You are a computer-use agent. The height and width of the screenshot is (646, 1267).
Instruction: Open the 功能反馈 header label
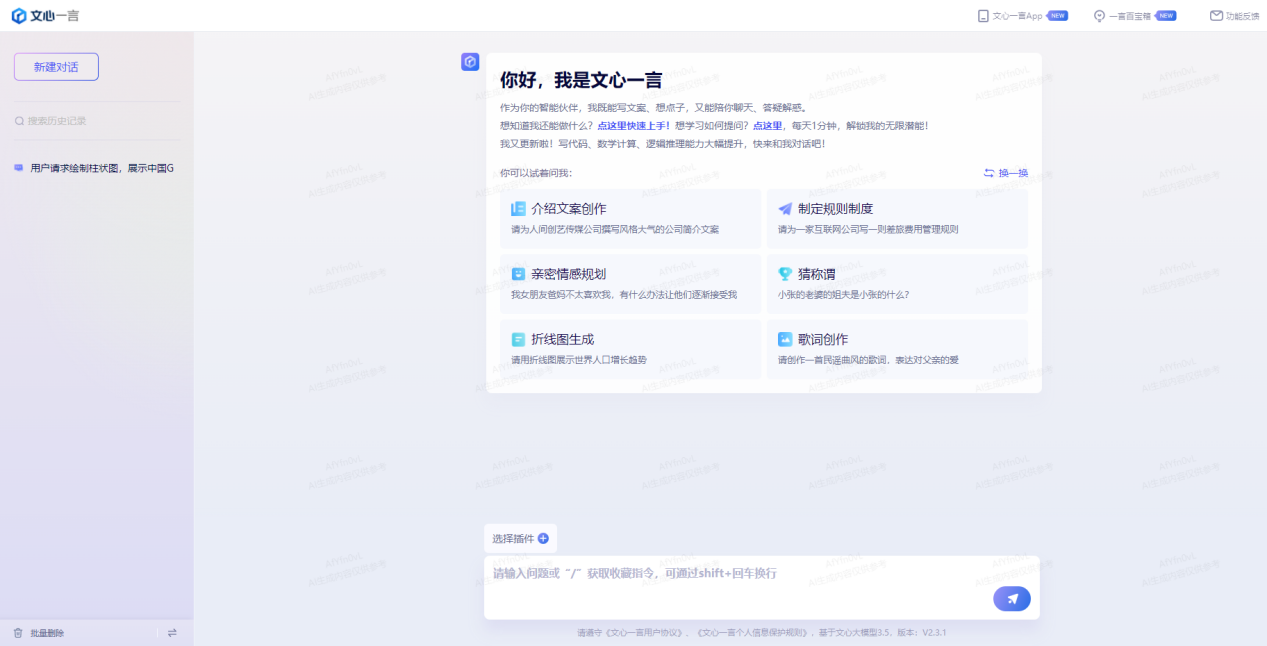tap(1243, 16)
